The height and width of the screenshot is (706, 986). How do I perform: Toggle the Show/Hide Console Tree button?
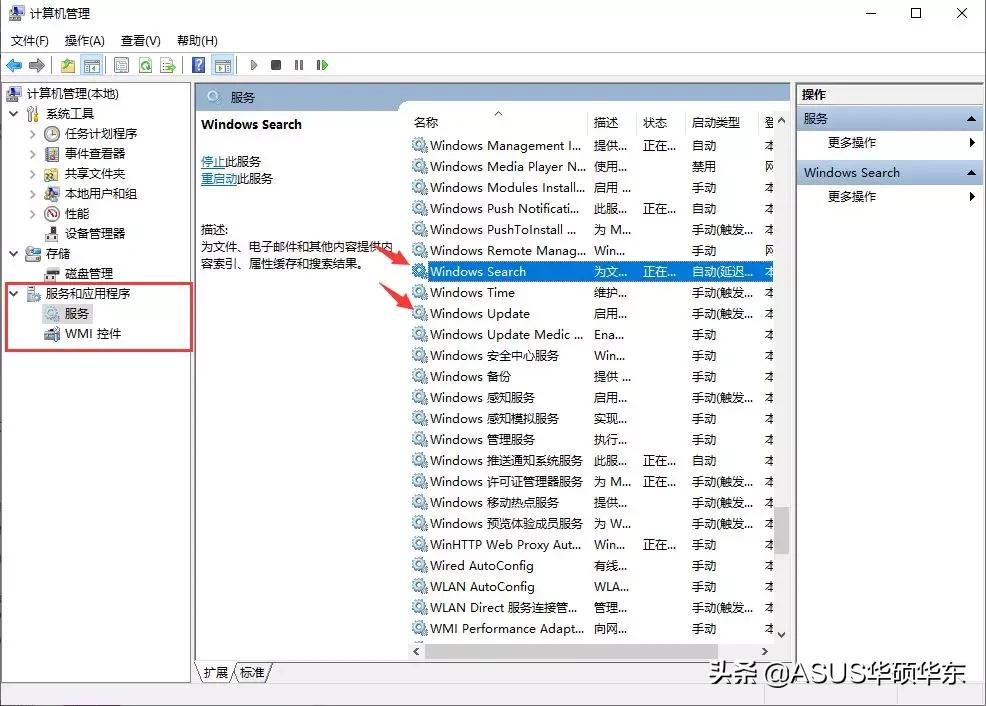point(92,66)
